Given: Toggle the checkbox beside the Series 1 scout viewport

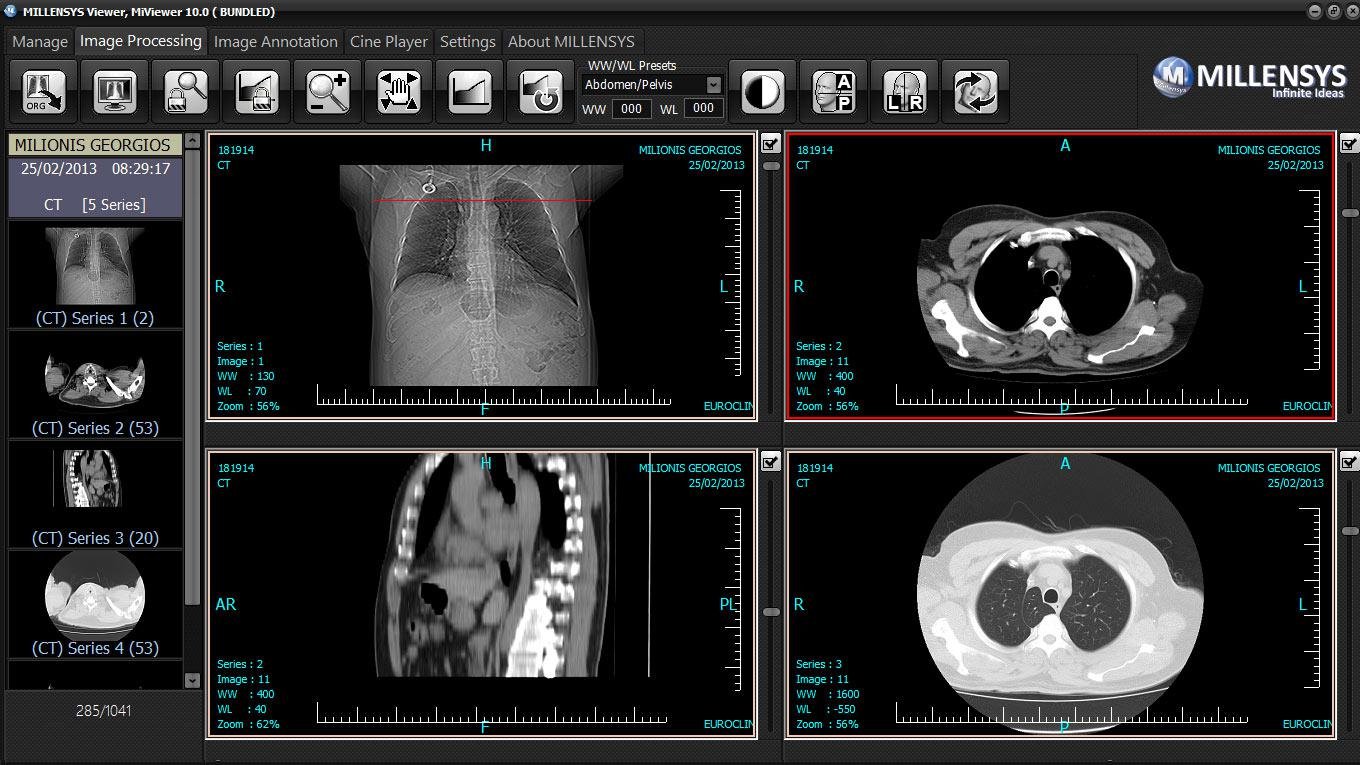Looking at the screenshot, I should pos(771,144).
